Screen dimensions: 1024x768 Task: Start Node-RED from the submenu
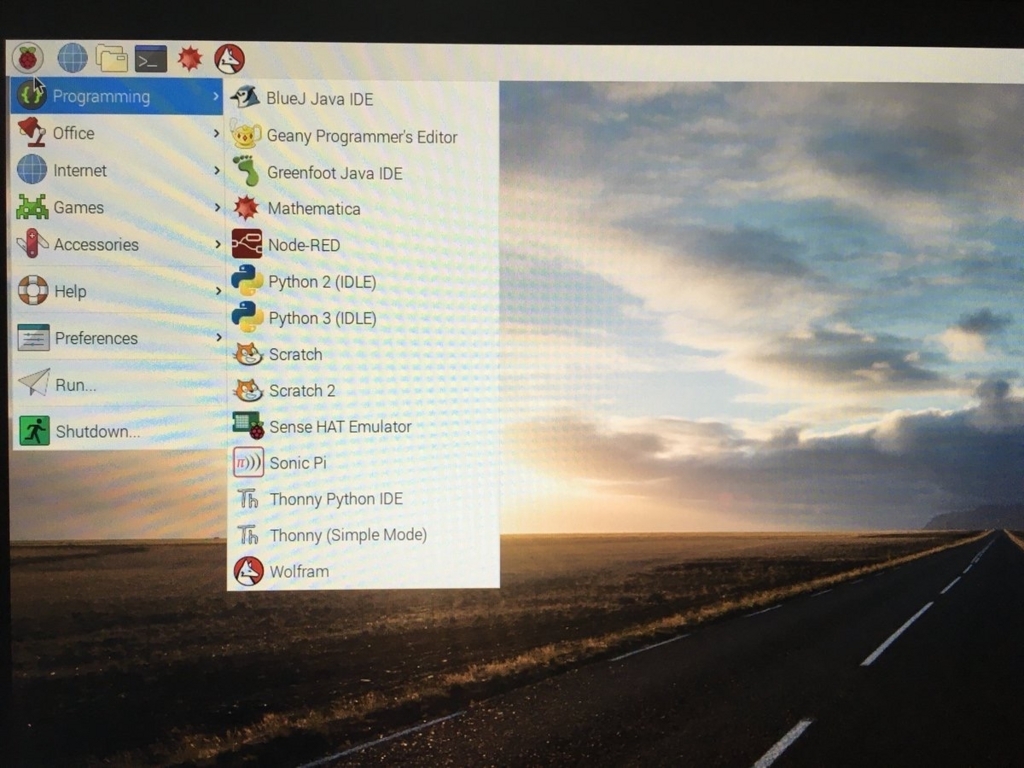coord(363,245)
